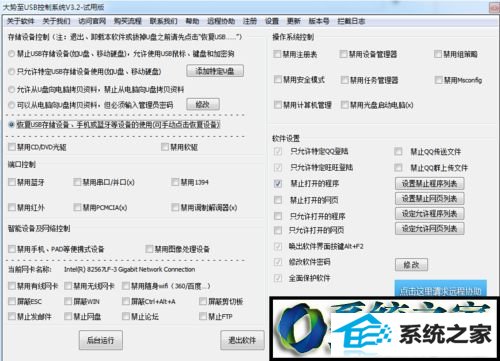This screenshot has height=361, width=500.
Task: Tick the 禁用蓝牙 checkbox
Action: click(x=12, y=182)
